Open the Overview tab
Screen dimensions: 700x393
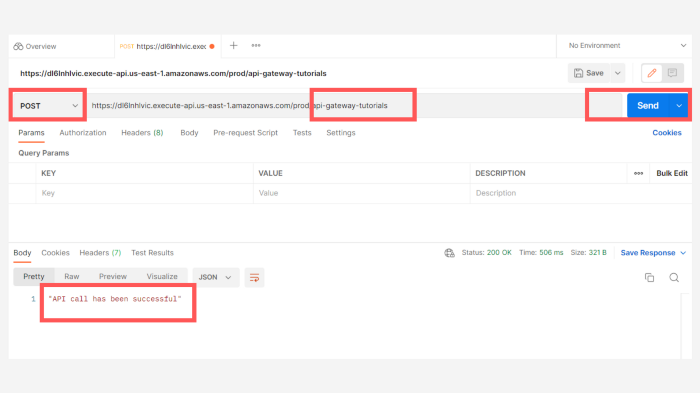[35, 46]
